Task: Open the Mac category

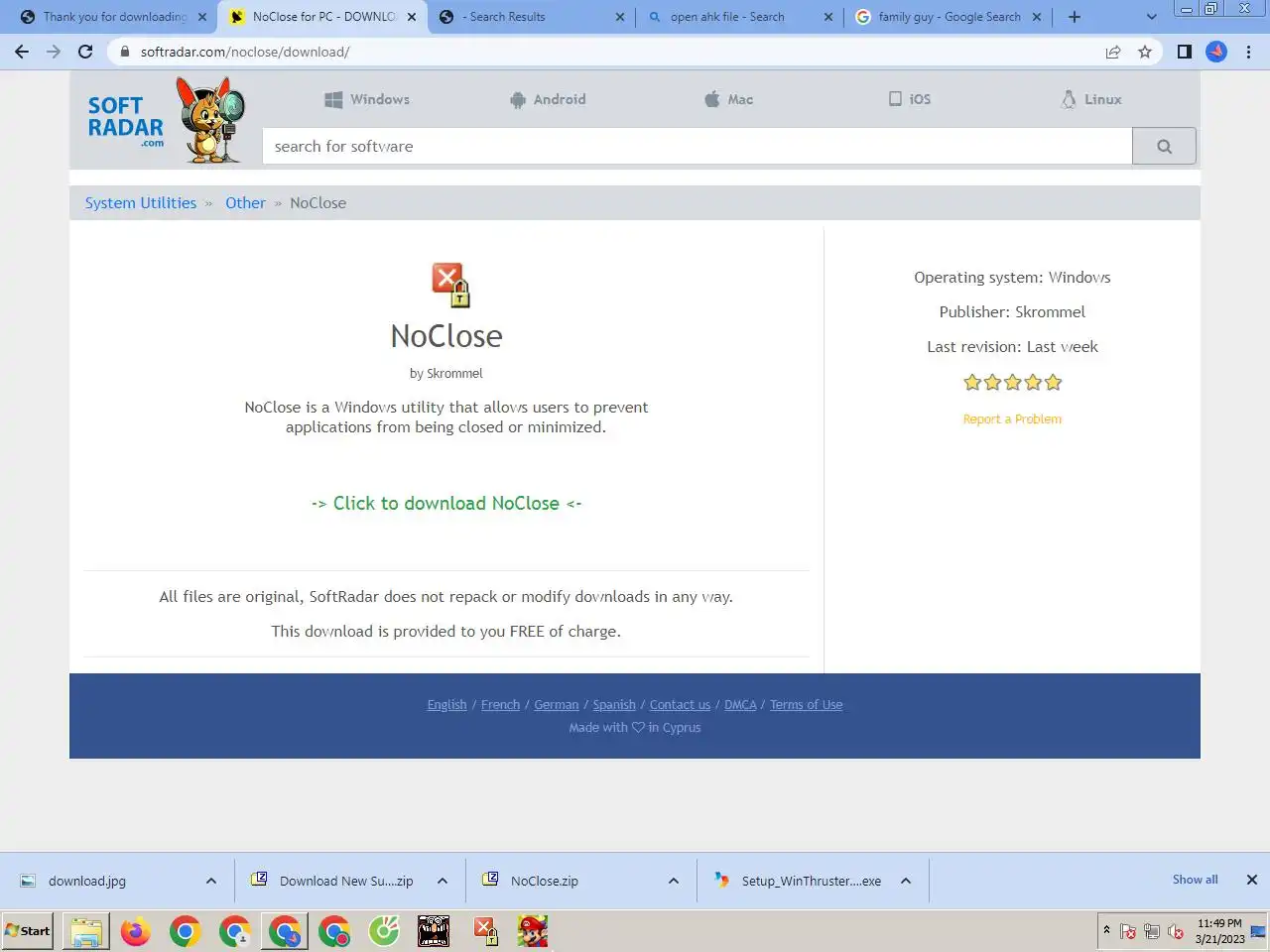Action: 728,99
